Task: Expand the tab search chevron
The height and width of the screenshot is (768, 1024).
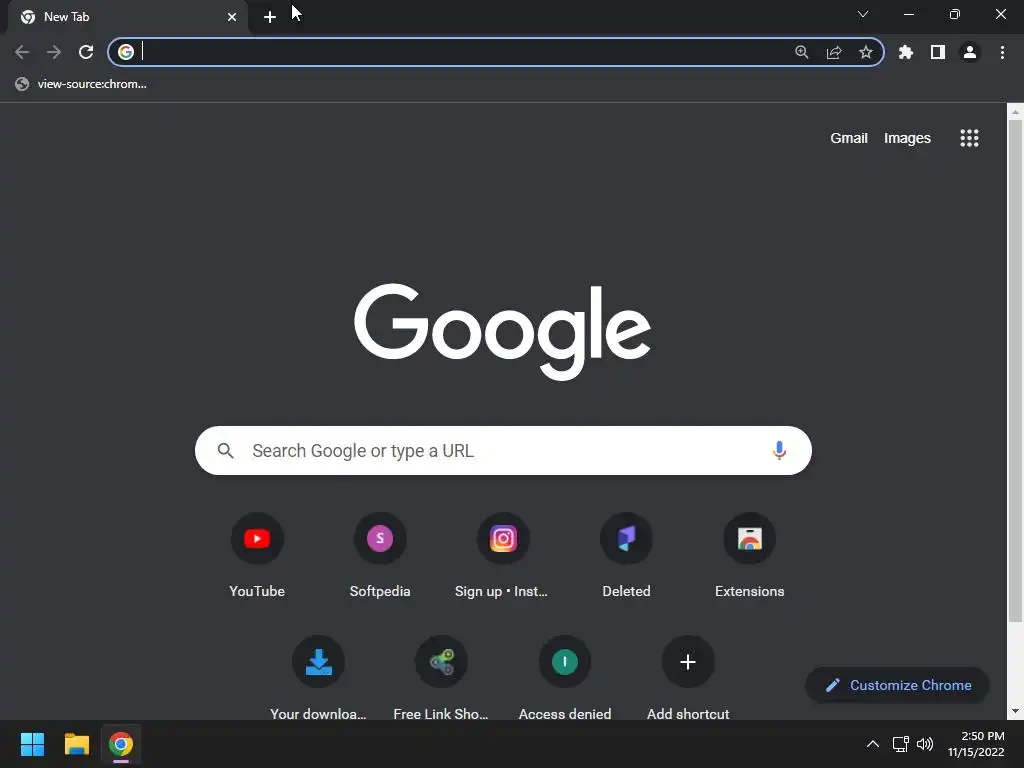Action: pyautogui.click(x=863, y=14)
